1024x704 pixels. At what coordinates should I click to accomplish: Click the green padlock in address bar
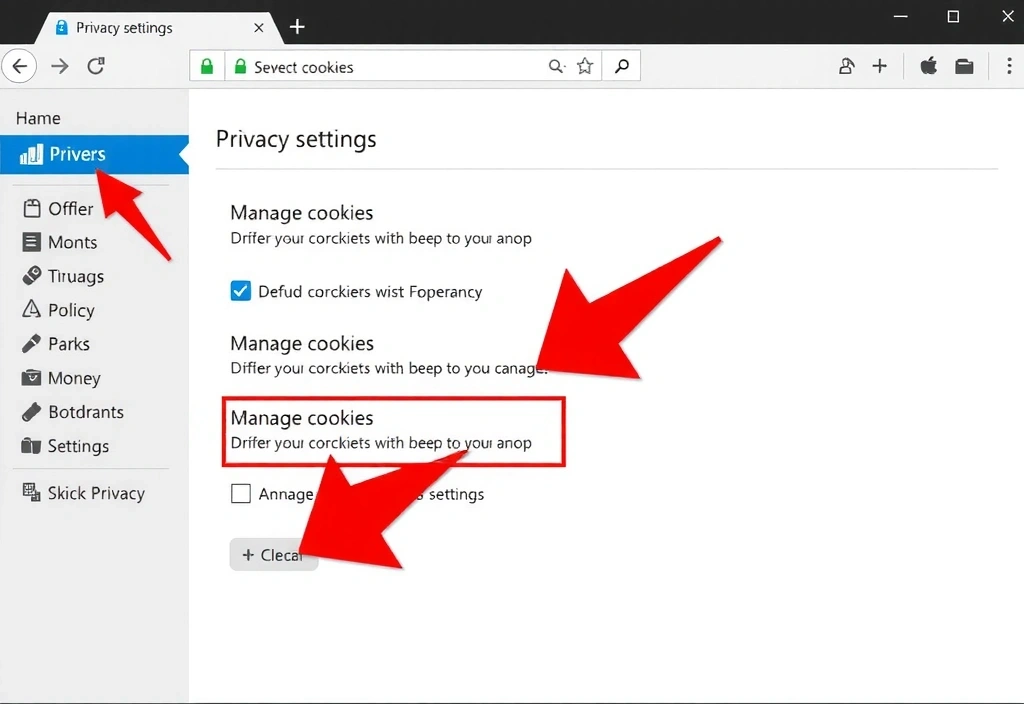[x=206, y=66]
